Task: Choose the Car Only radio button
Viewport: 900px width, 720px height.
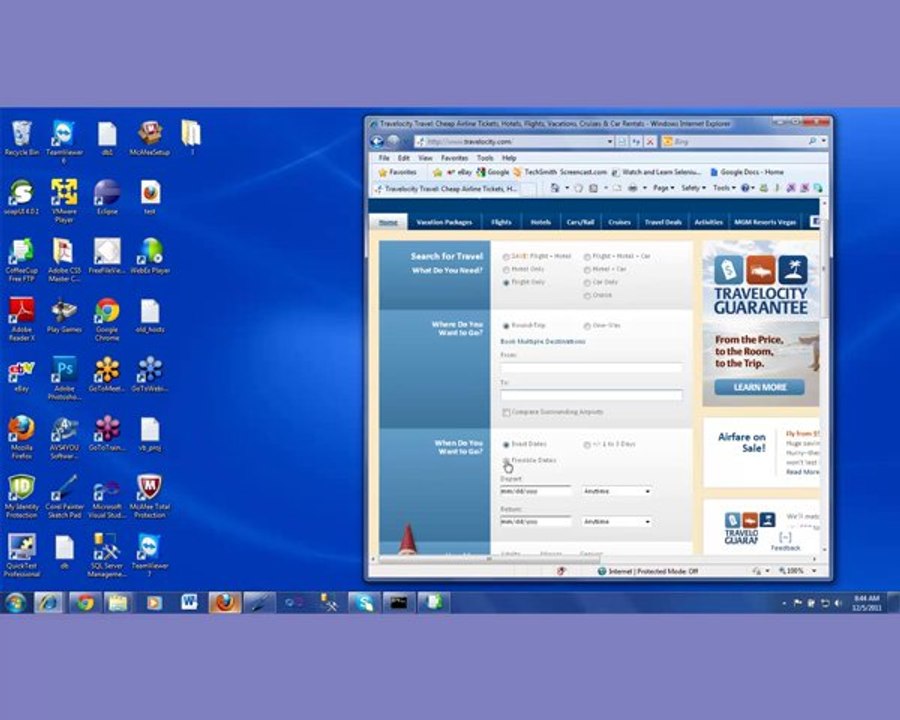Action: pyautogui.click(x=587, y=282)
